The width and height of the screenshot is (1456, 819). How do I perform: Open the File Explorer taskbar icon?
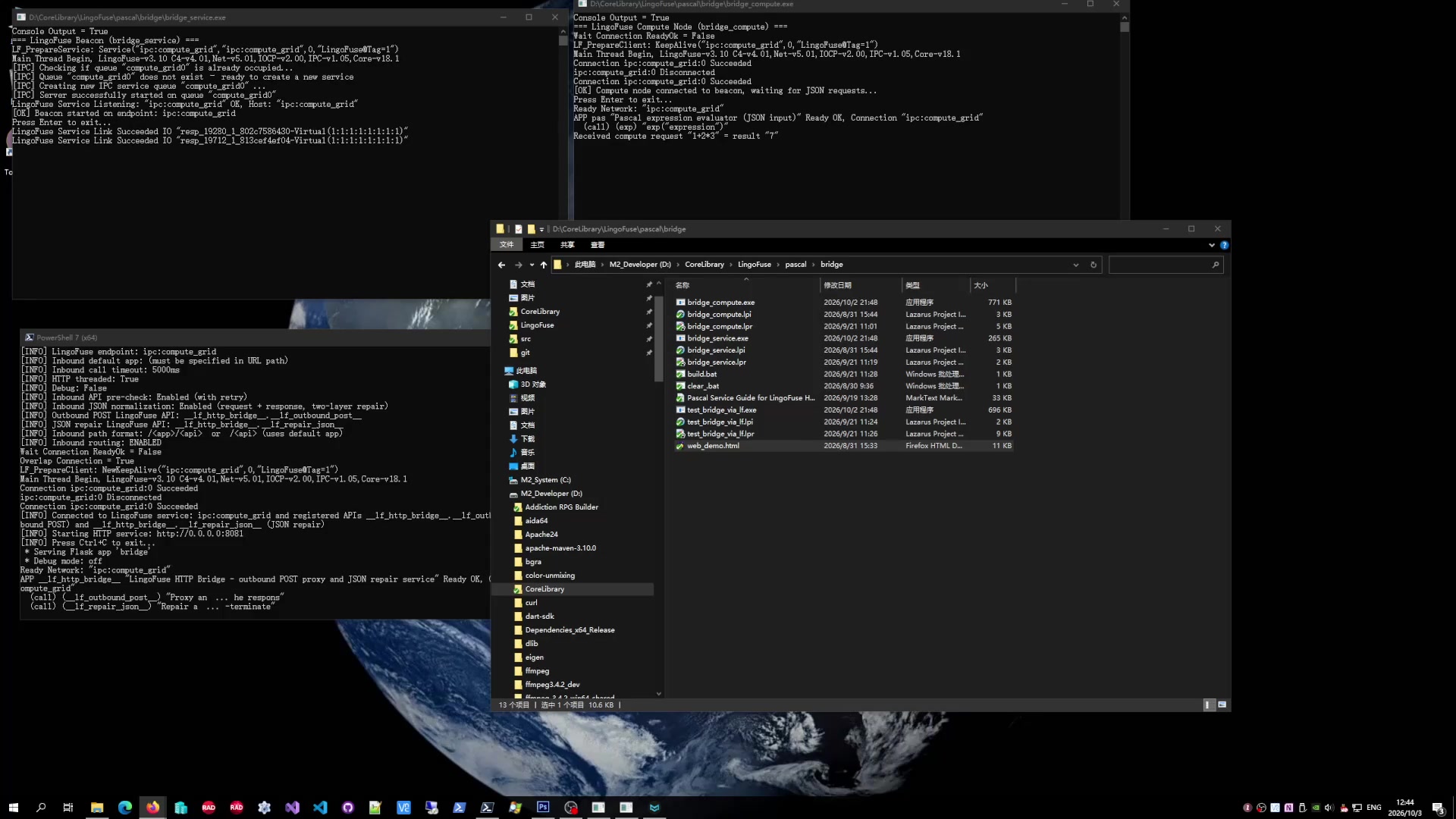coord(97,808)
